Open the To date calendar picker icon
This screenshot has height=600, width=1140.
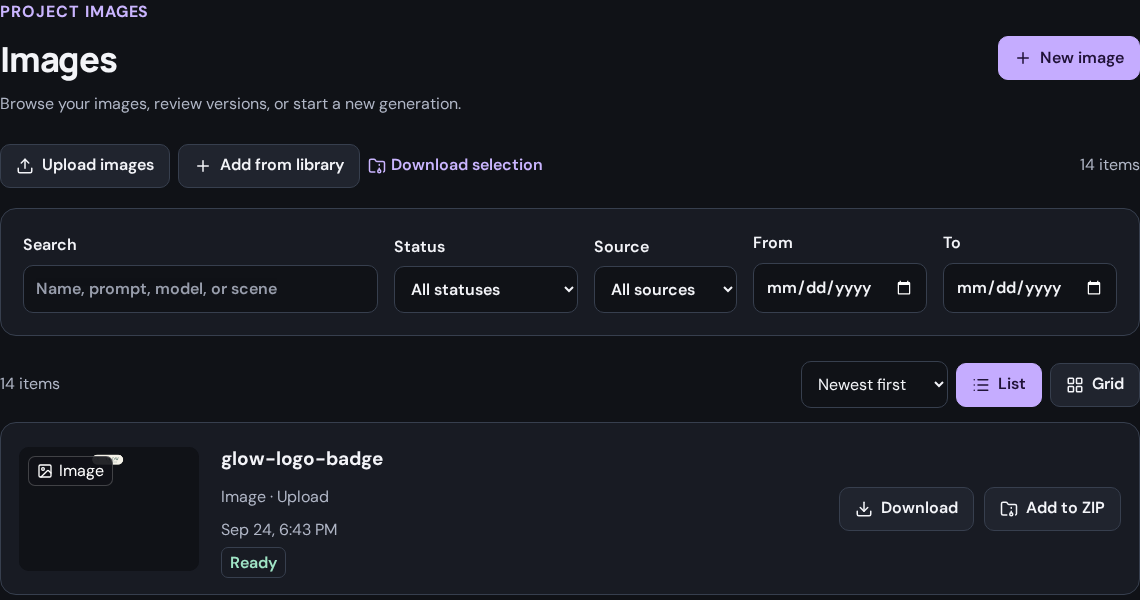coord(1093,288)
